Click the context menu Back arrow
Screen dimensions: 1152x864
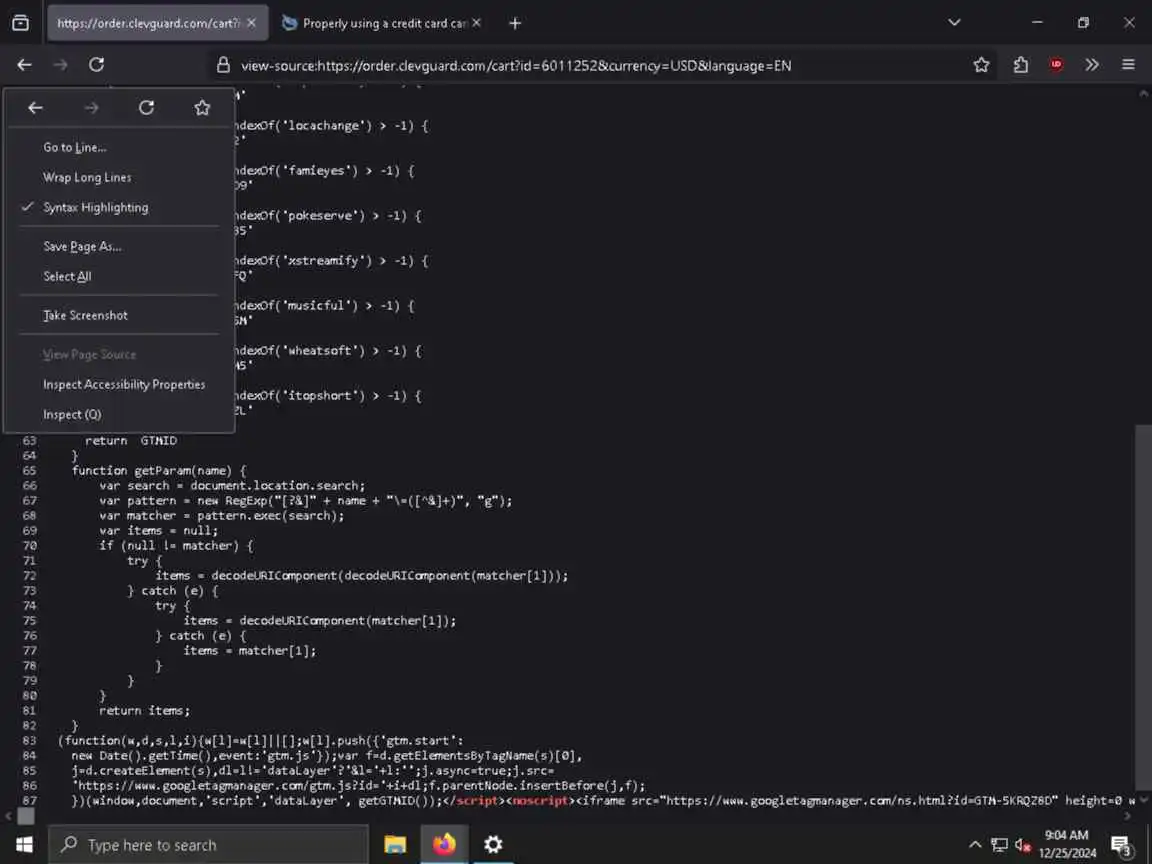[x=35, y=108]
